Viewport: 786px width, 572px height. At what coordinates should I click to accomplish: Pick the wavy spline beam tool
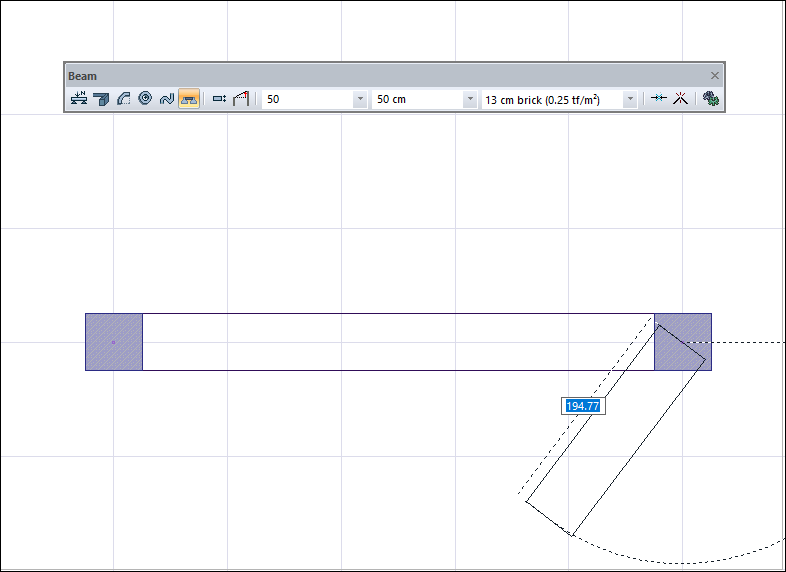[167, 99]
